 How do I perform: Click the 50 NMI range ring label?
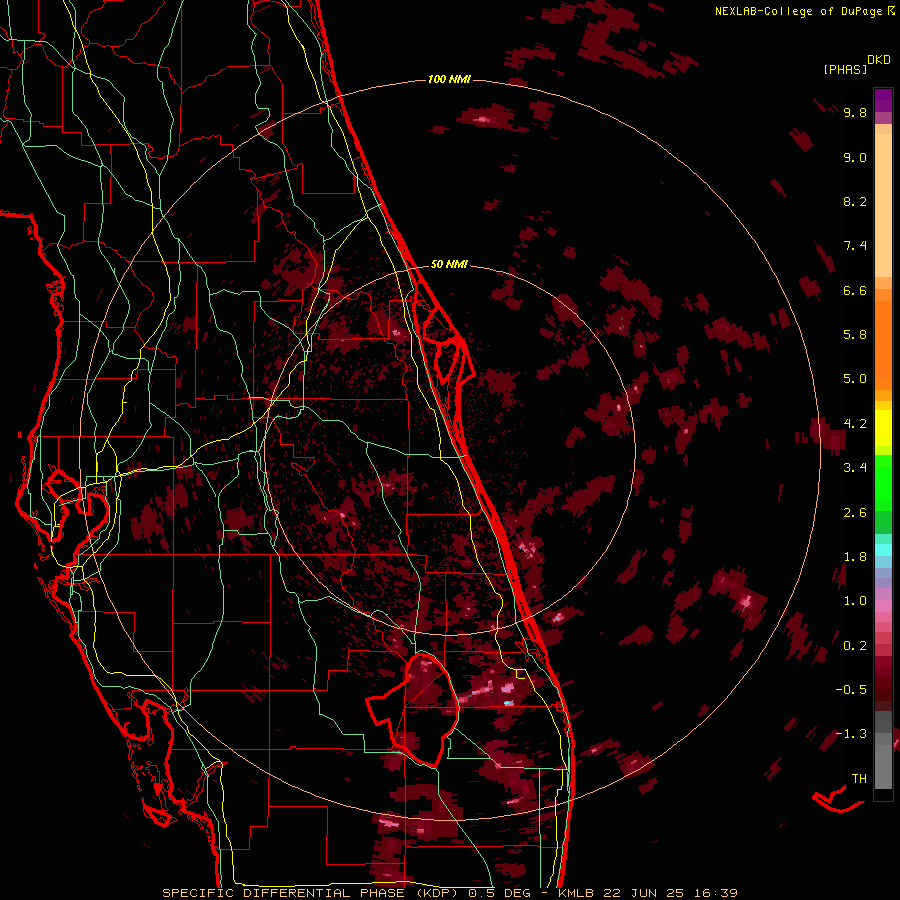click(x=449, y=264)
